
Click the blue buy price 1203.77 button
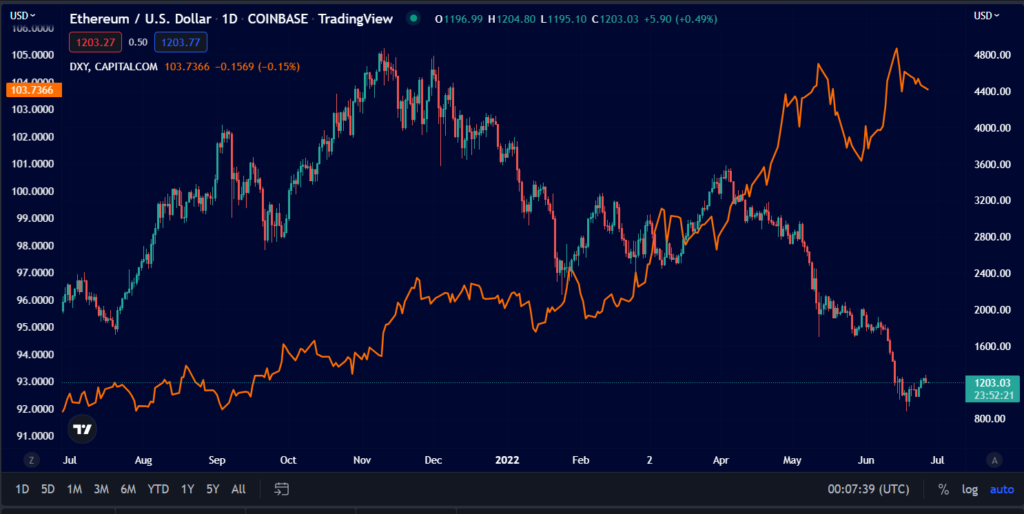[181, 42]
